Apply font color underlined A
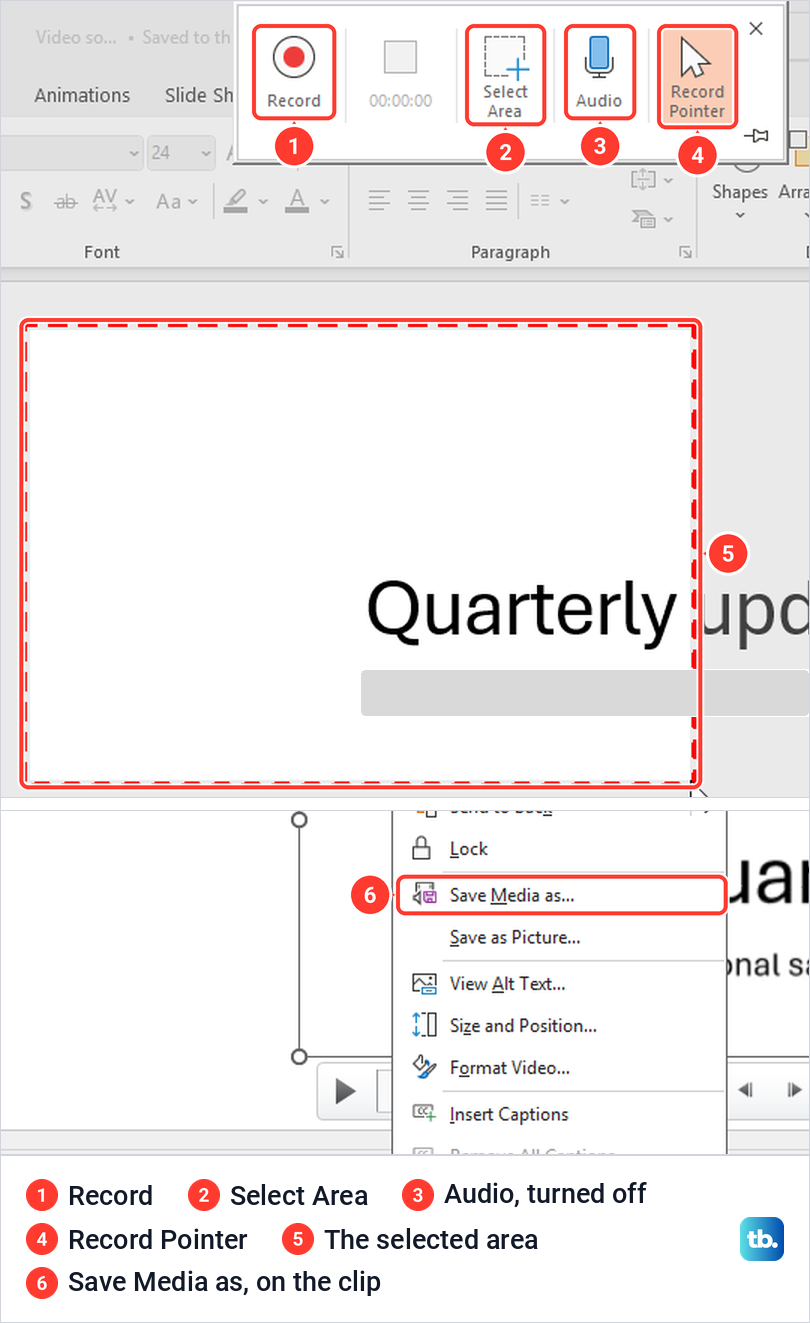This screenshot has height=1323, width=810. coord(296,201)
